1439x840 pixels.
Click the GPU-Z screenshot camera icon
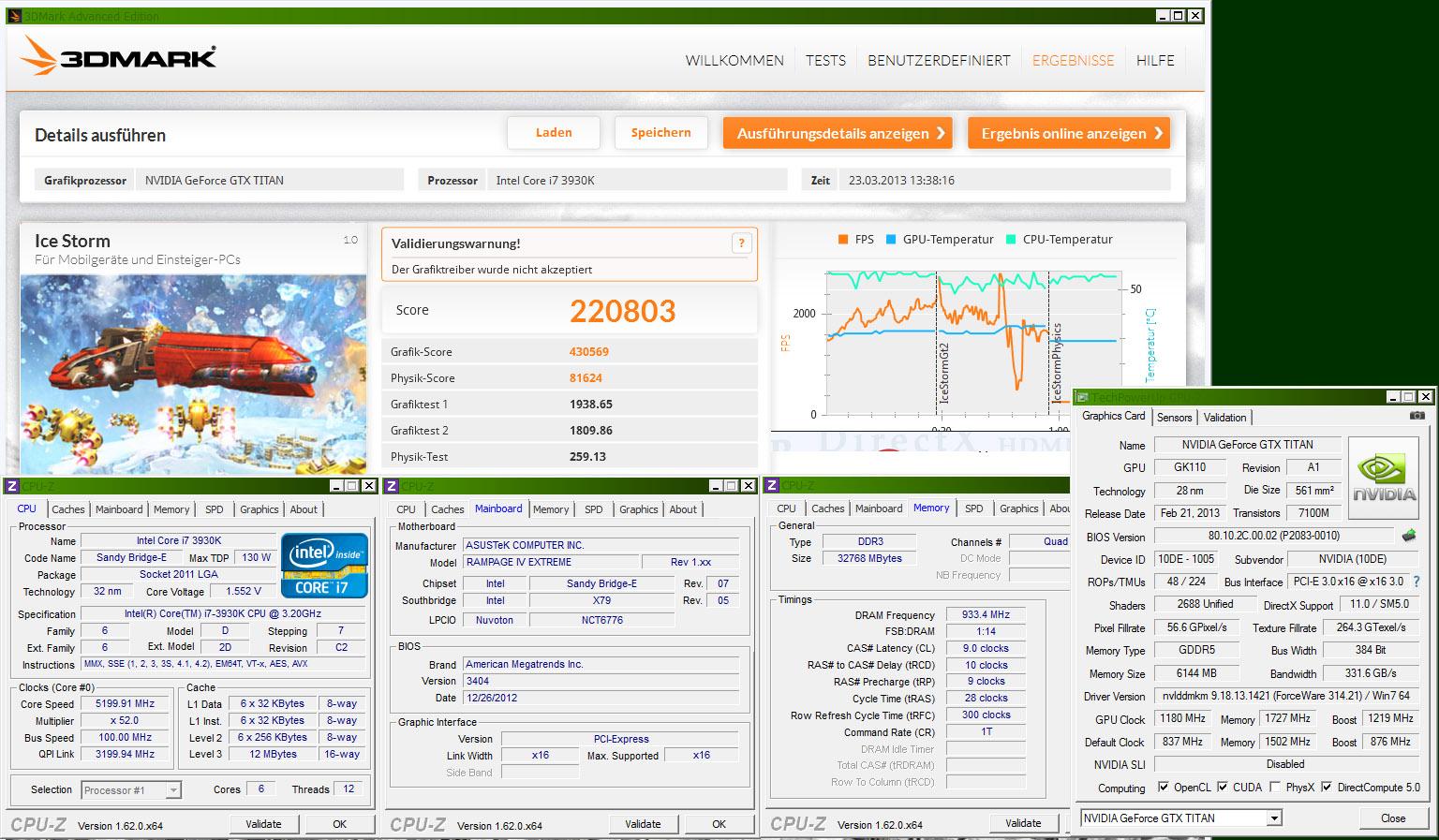click(x=1417, y=416)
